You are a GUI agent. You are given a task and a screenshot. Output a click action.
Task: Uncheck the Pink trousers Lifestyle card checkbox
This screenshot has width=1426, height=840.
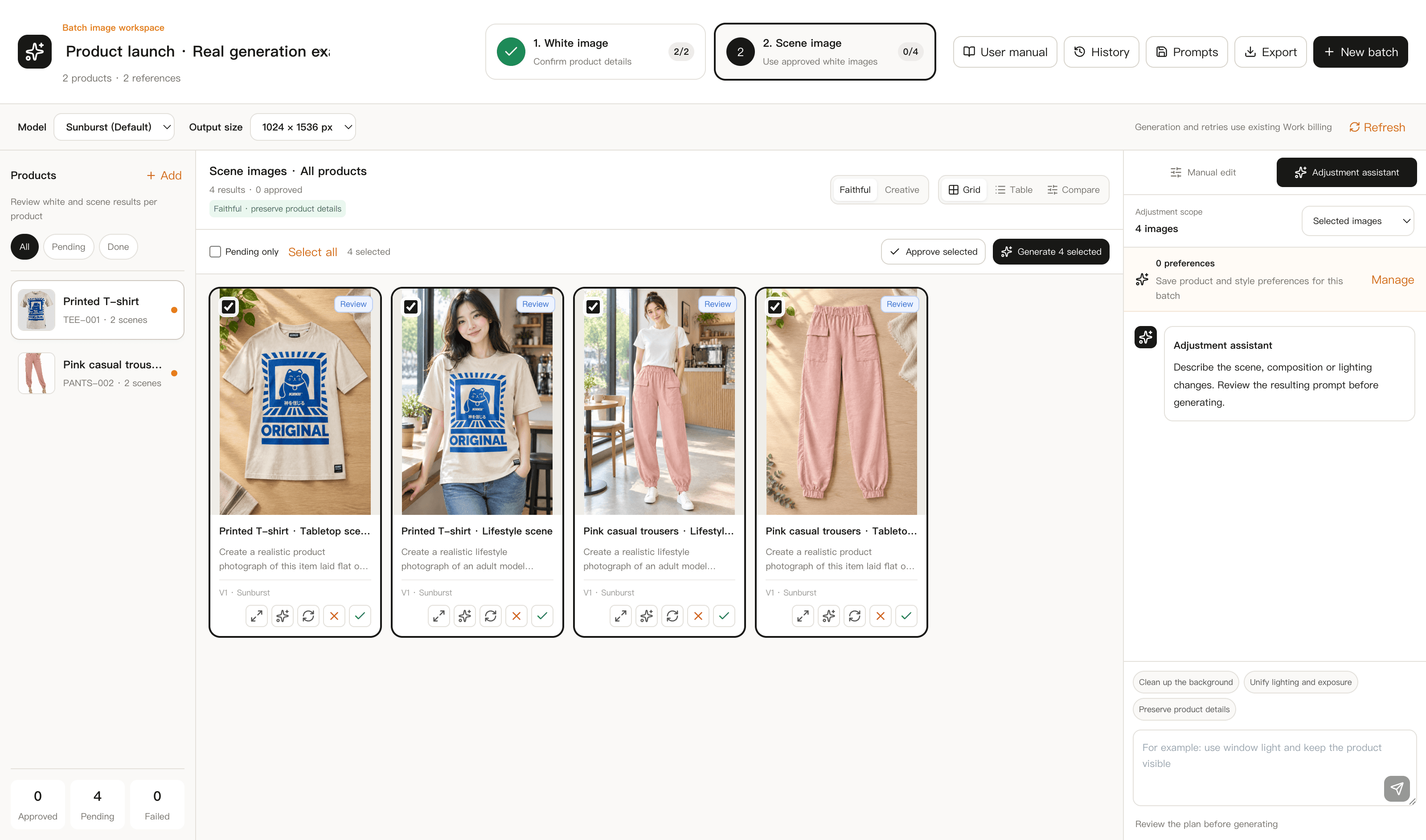[593, 307]
